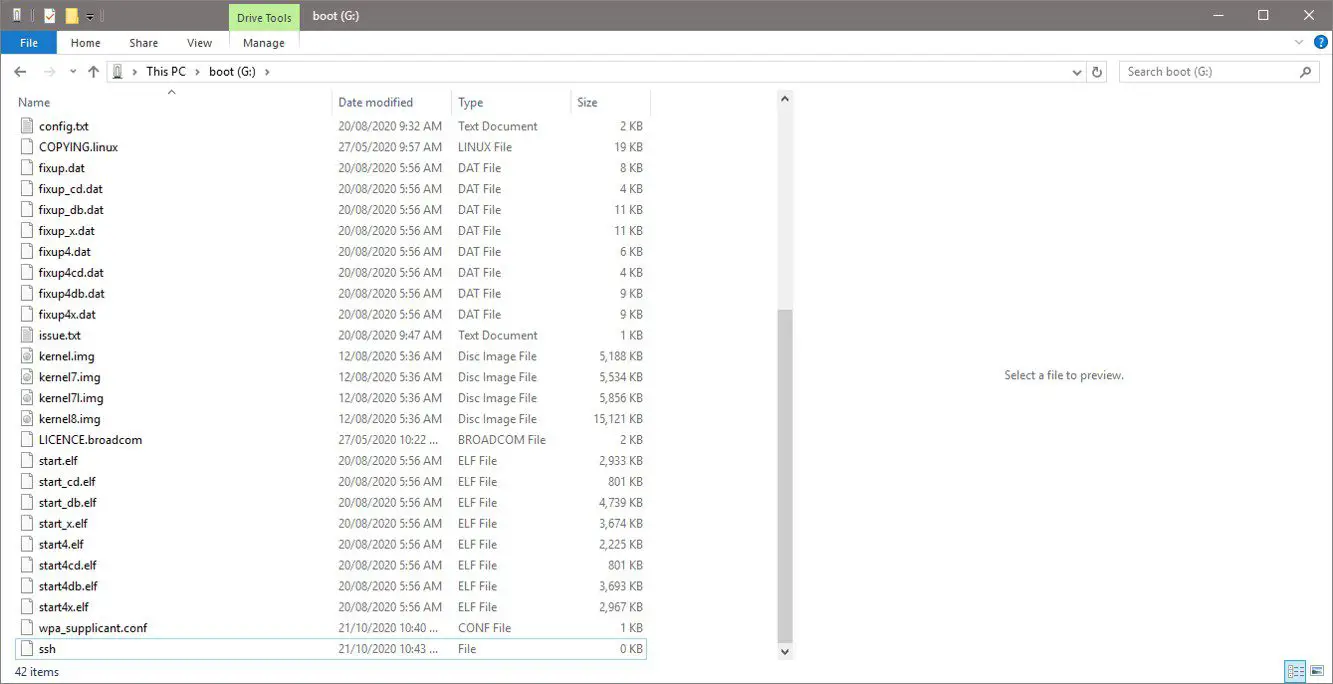This screenshot has width=1333, height=684.
Task: Click the Properties icon in Quick Access Toolbar
Action: tap(50, 16)
